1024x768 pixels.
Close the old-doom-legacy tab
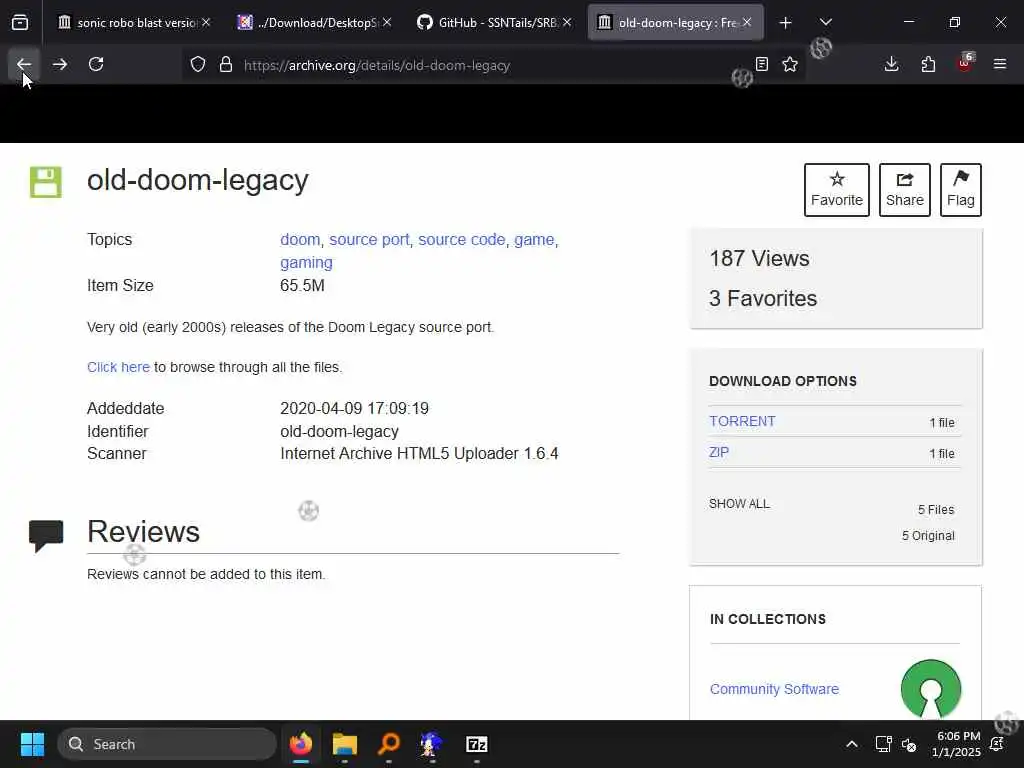click(x=747, y=23)
